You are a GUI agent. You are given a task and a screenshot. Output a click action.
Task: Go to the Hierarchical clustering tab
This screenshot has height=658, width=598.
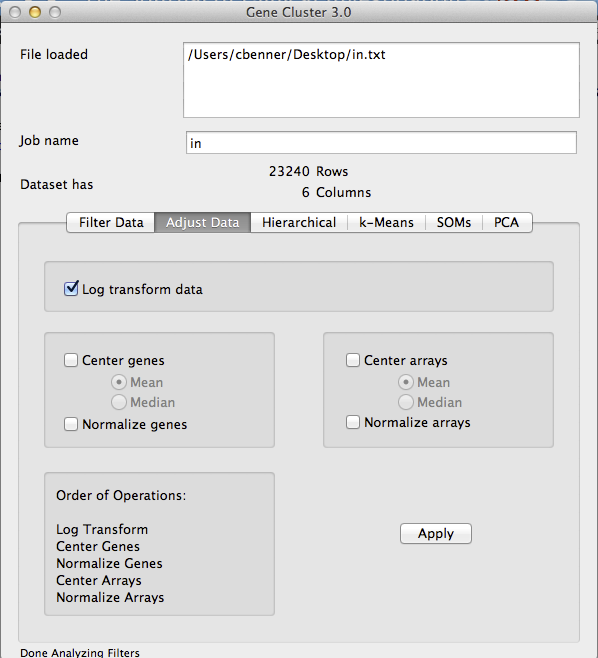[x=299, y=222]
